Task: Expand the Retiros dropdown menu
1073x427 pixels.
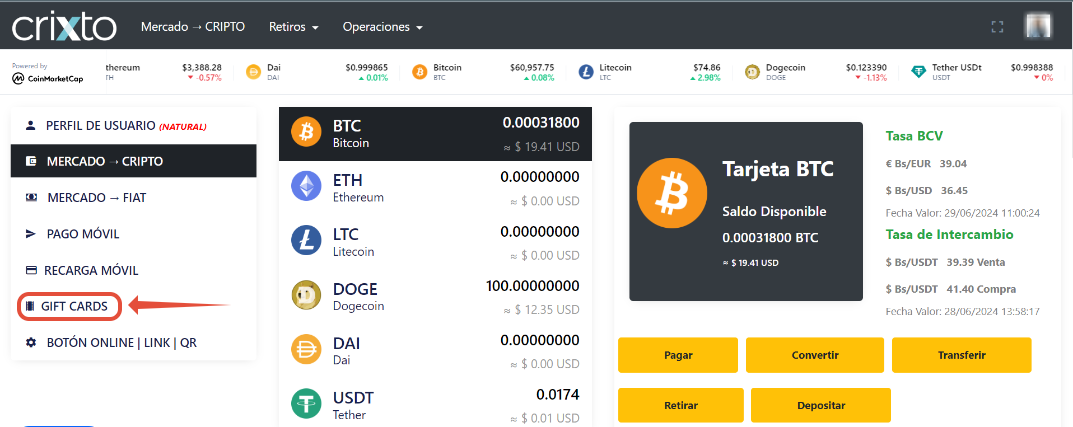Action: (294, 27)
